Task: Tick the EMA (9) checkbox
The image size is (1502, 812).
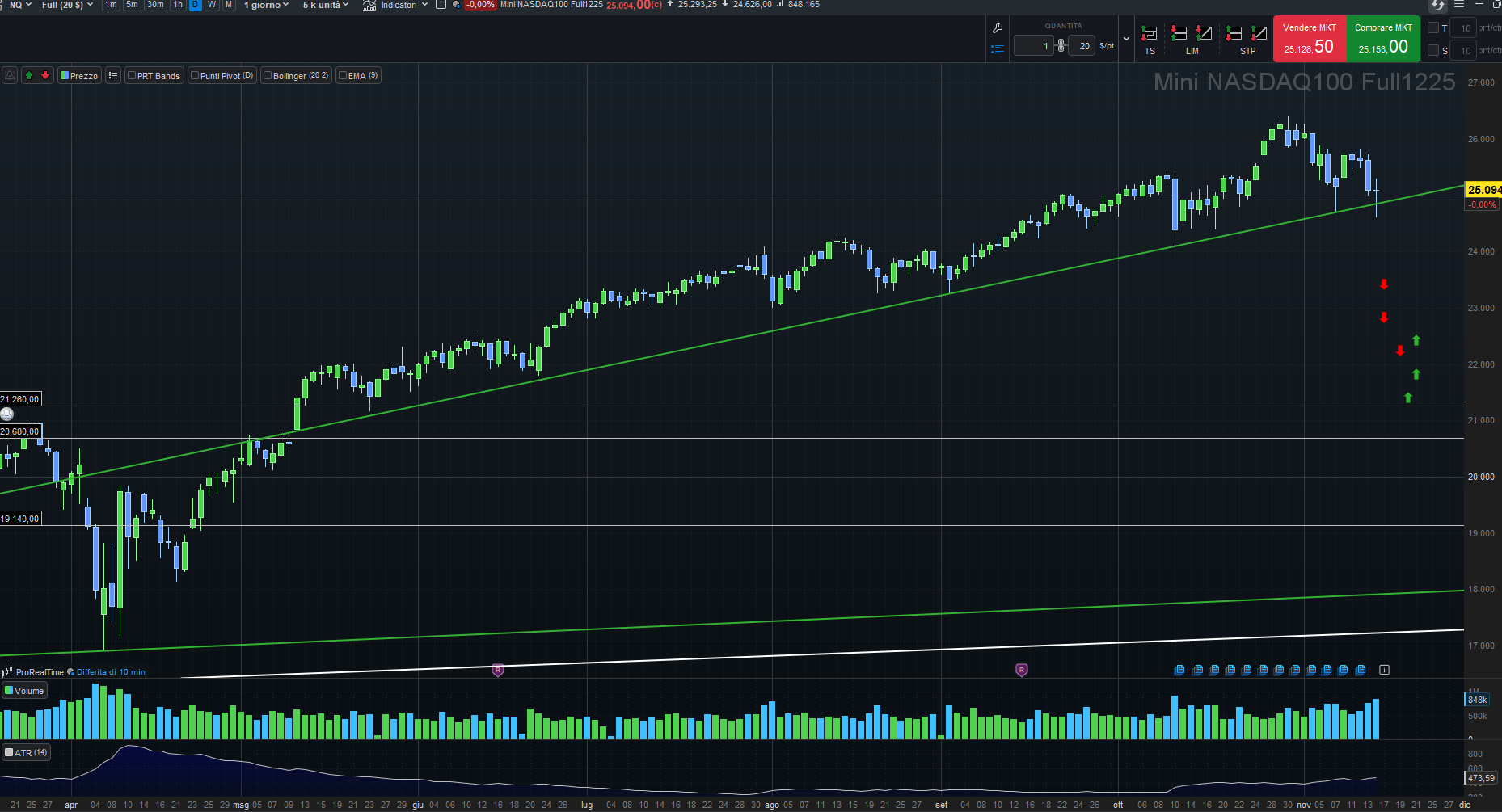Action: 343,76
